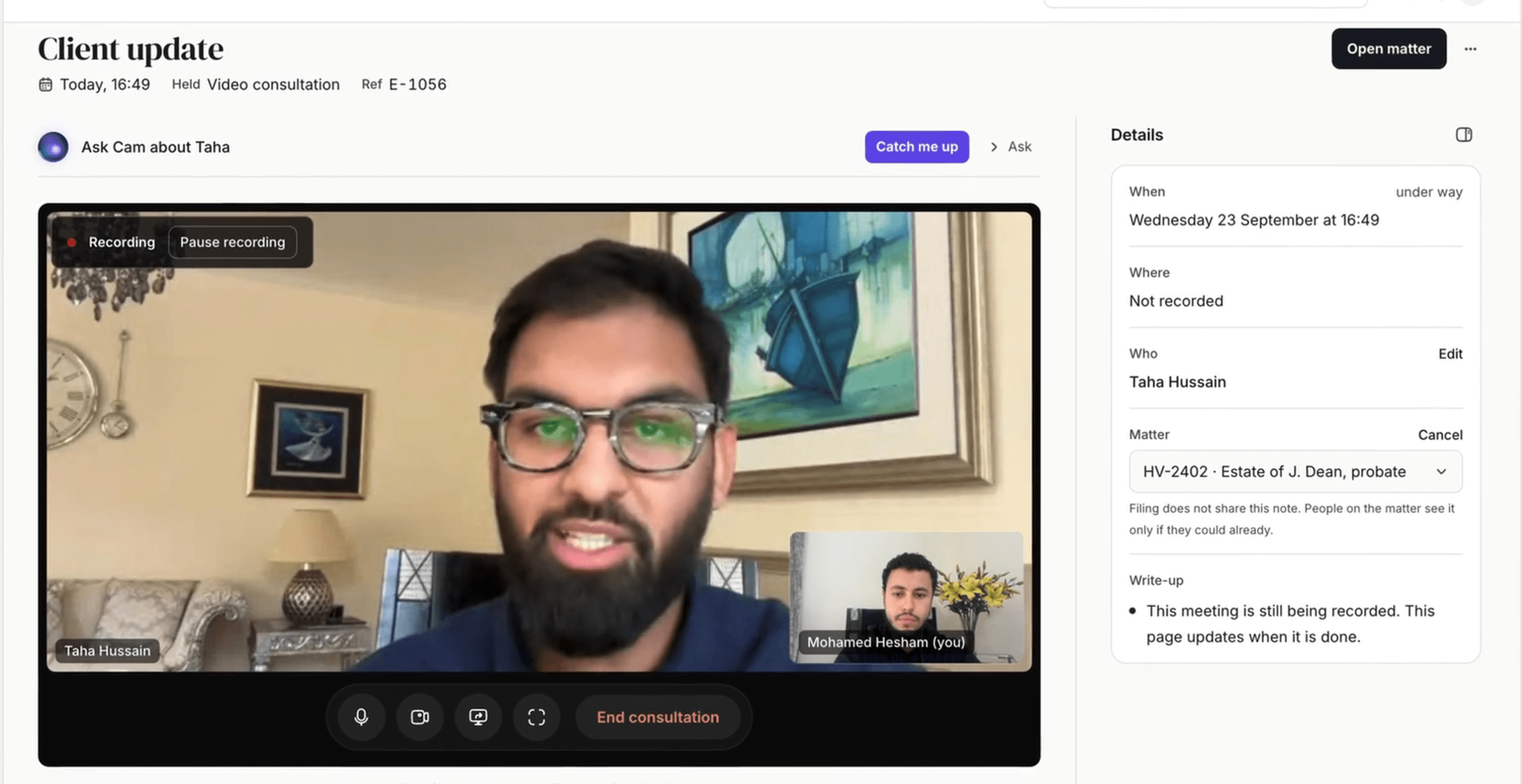Screen dimensions: 1522x784
Task: Click the Write-up status bullet text
Action: coord(1291,623)
